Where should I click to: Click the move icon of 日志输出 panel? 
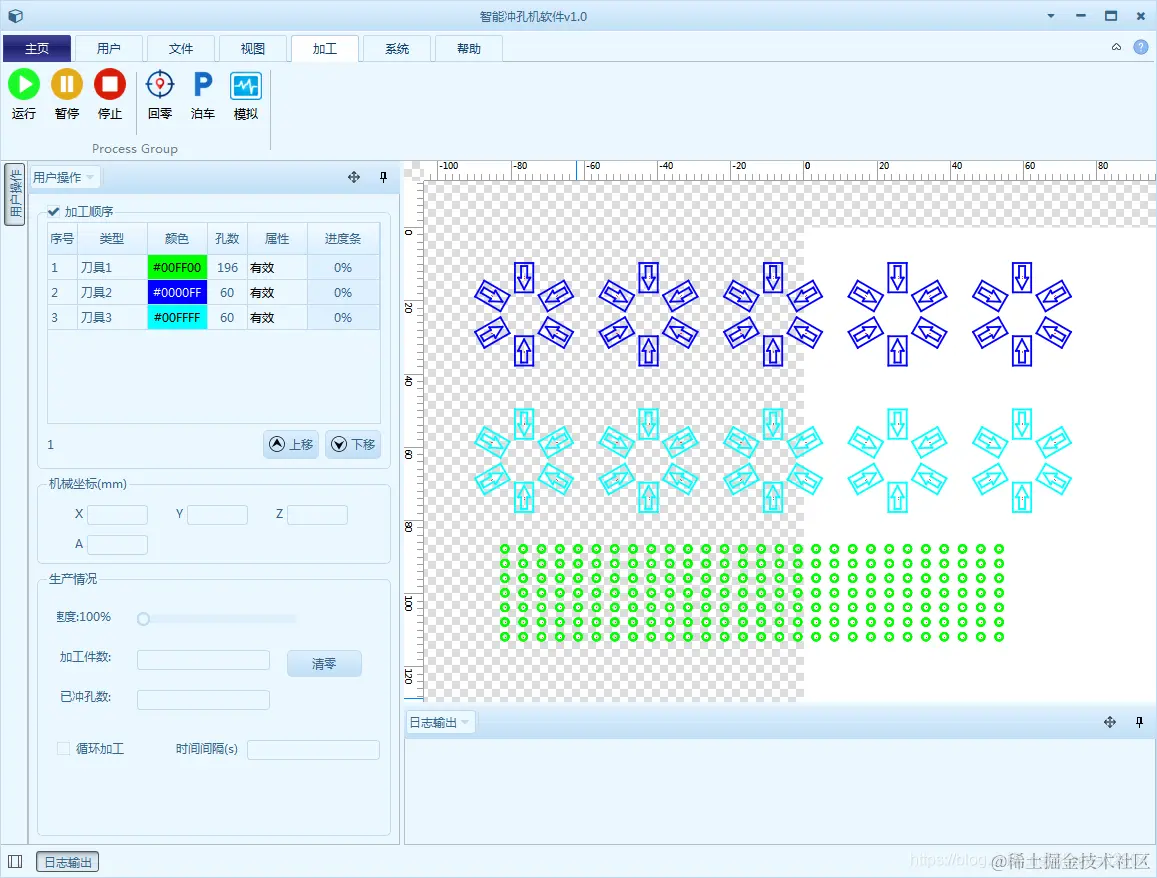coord(1110,722)
